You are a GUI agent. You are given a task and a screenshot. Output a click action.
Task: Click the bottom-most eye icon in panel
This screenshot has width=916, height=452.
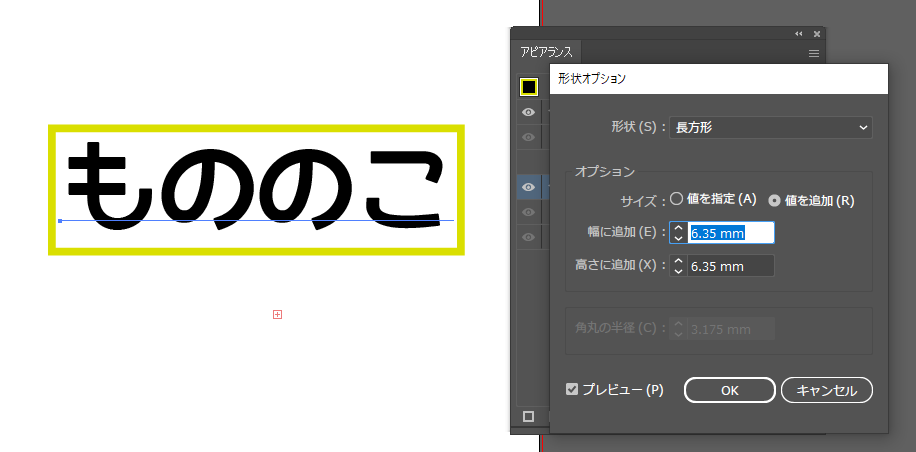tap(529, 238)
